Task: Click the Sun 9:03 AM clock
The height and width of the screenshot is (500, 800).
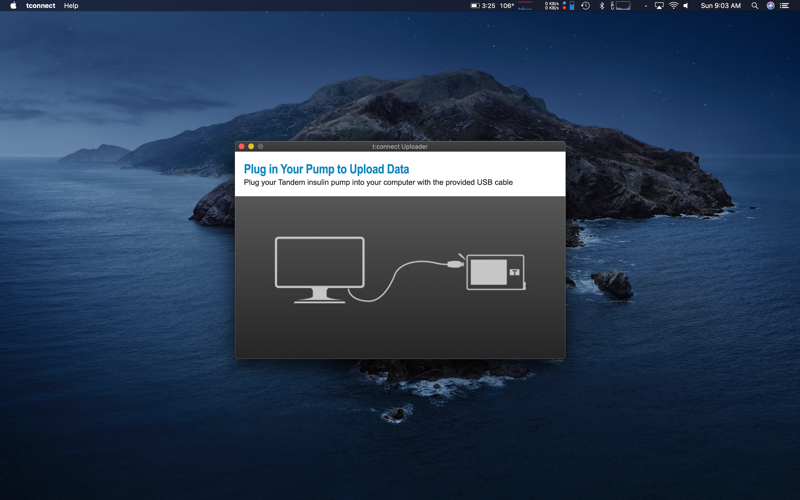Action: coord(720,6)
